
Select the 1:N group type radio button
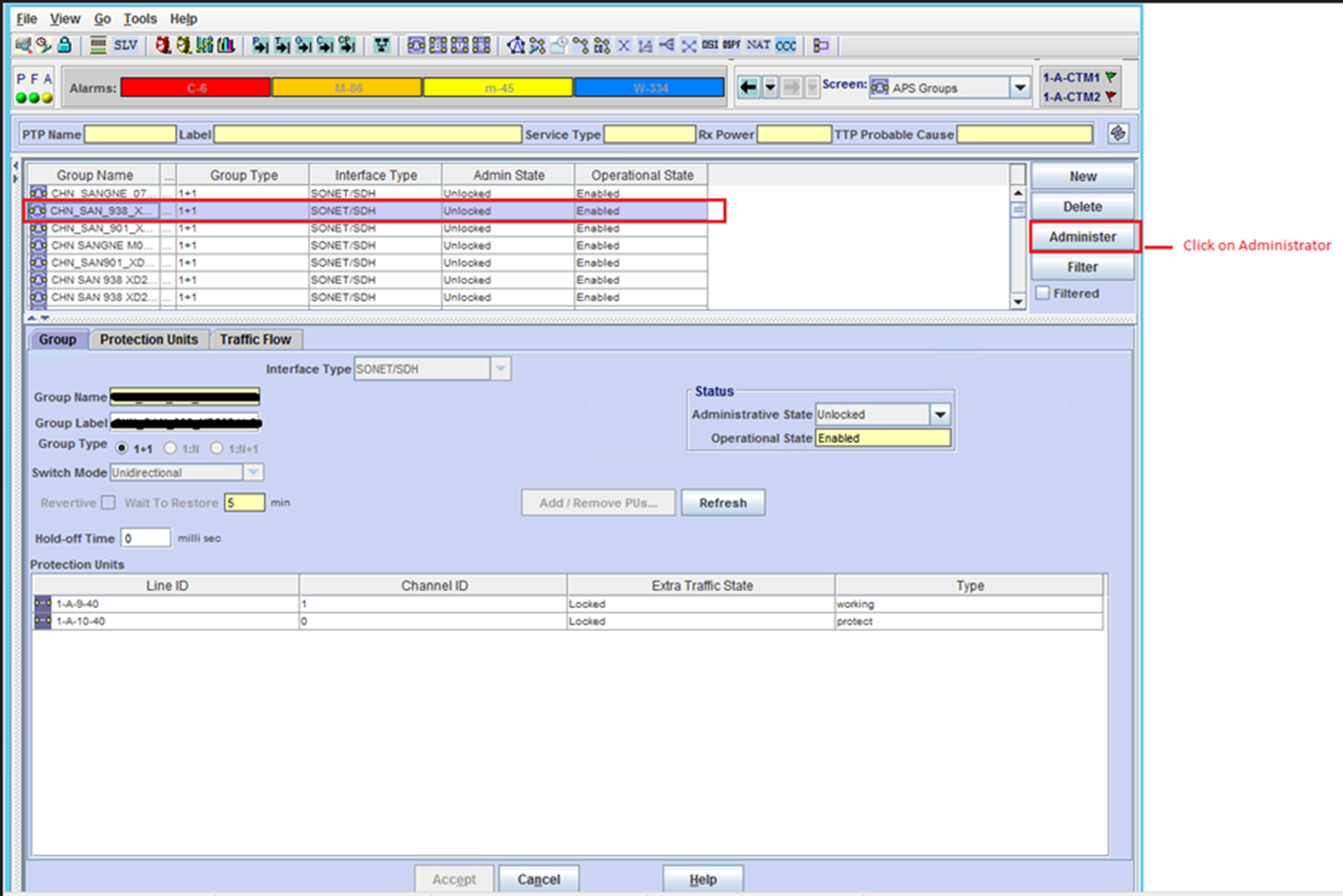pos(170,448)
